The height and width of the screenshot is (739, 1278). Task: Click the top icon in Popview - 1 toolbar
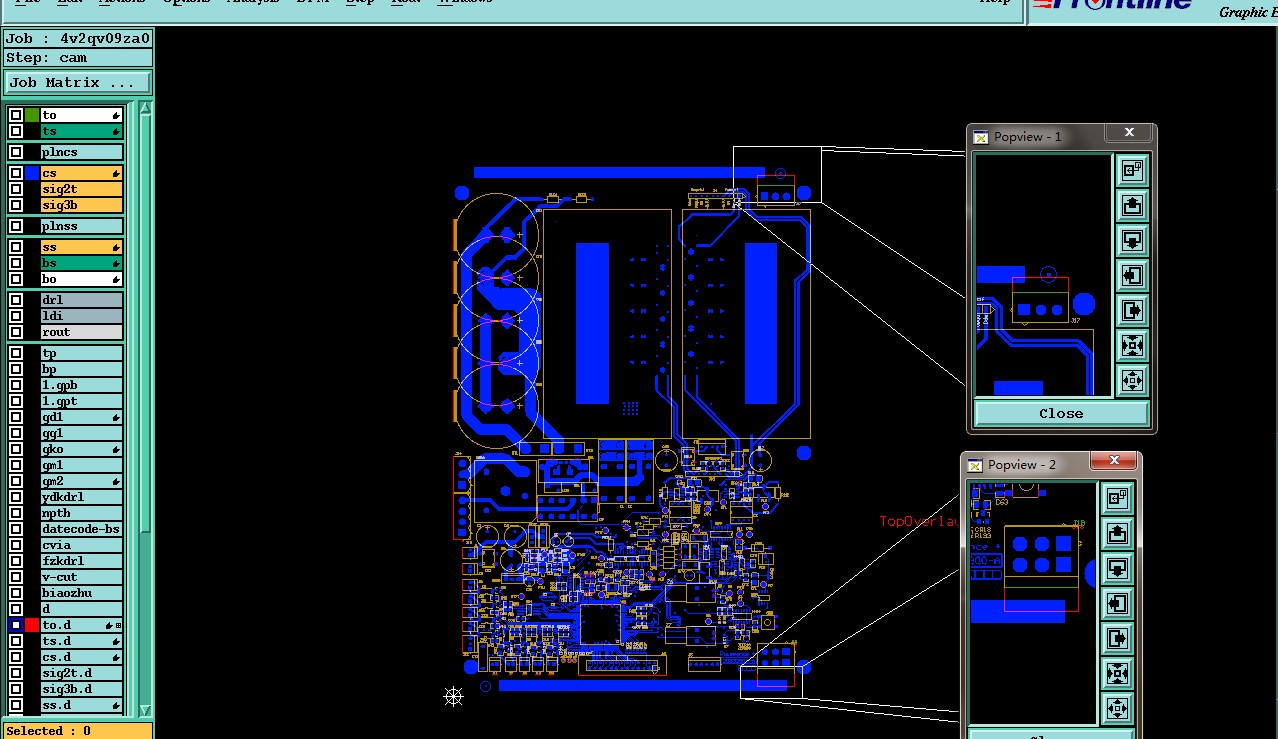tap(1132, 170)
